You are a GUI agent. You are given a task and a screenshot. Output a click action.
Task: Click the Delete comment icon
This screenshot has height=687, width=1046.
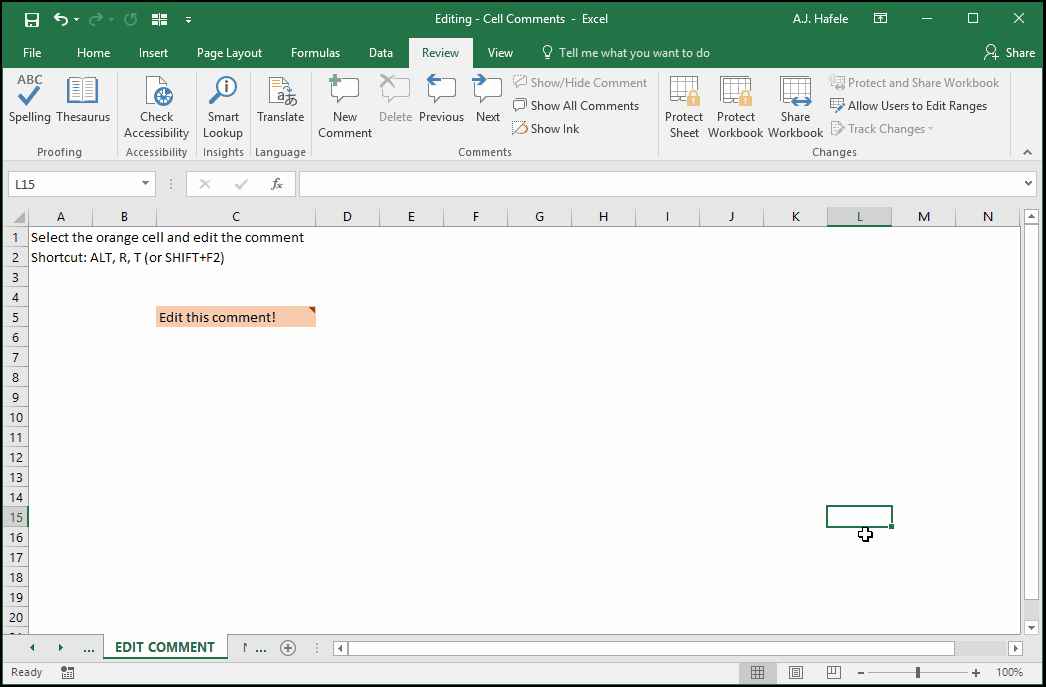[395, 99]
